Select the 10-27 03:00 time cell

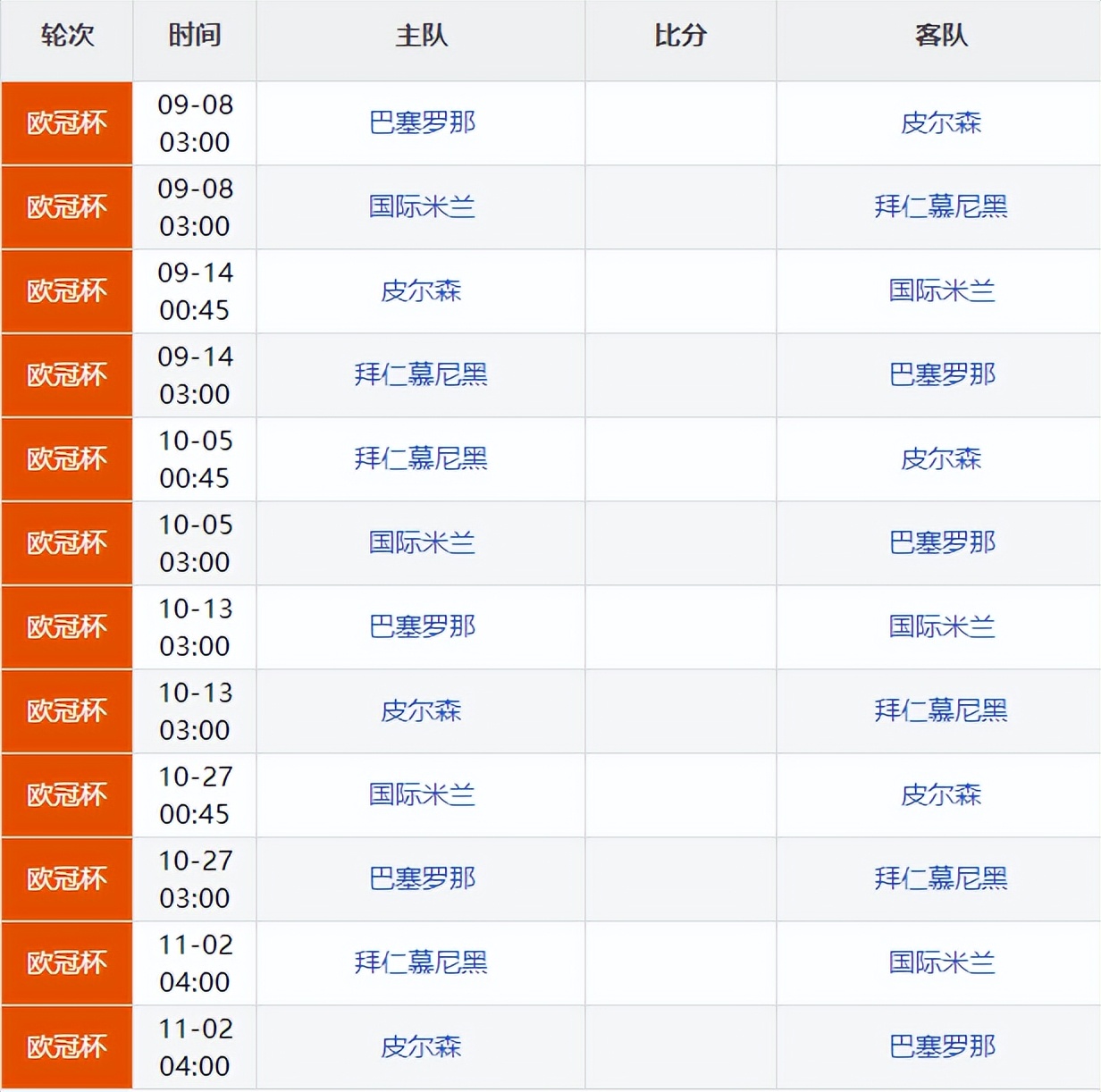195,879
